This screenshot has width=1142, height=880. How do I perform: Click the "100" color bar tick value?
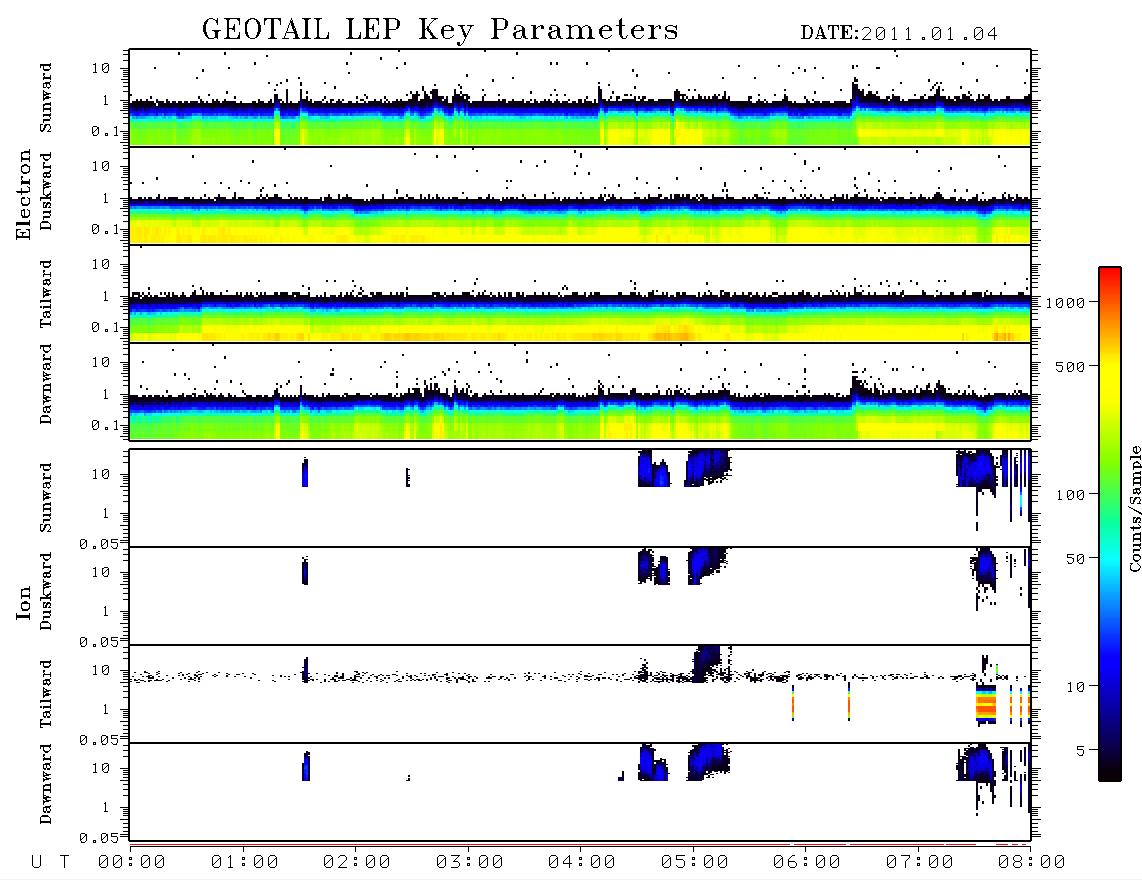[x=1071, y=495]
